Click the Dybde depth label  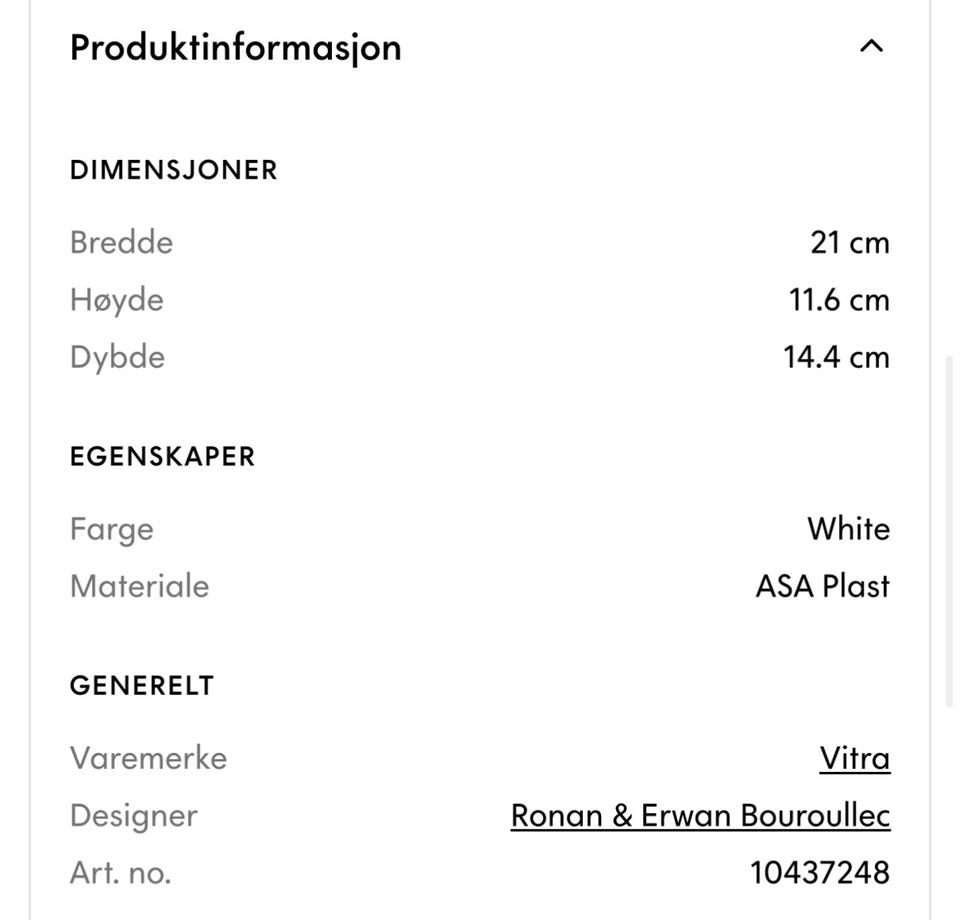click(x=117, y=356)
